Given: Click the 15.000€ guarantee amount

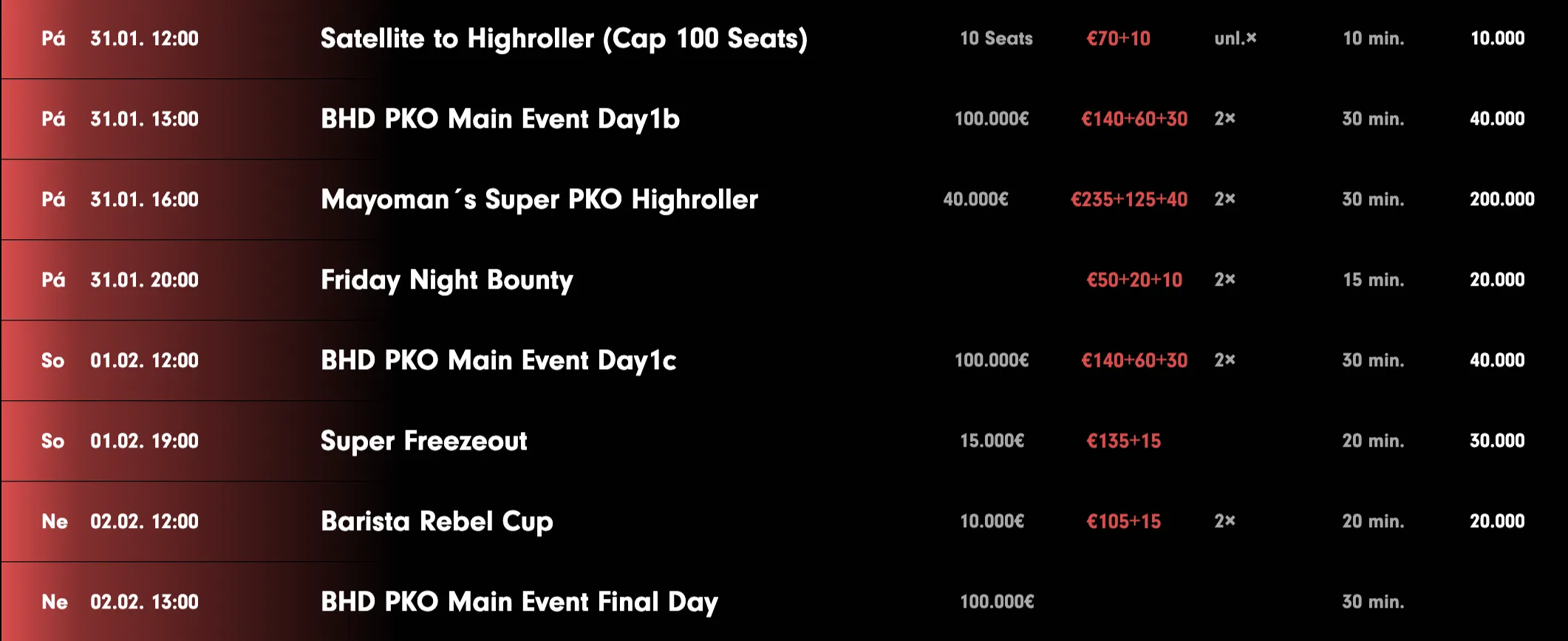Looking at the screenshot, I should tap(992, 441).
